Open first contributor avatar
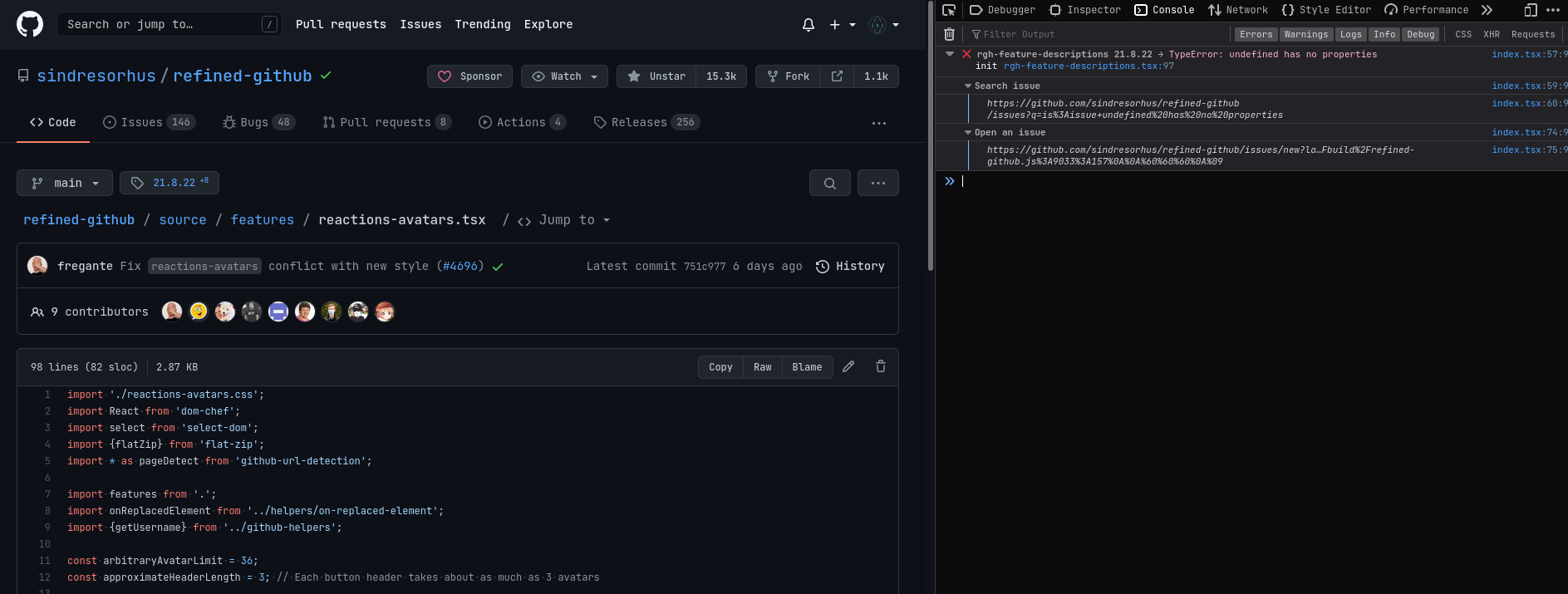This screenshot has width=1568, height=594. [x=172, y=312]
